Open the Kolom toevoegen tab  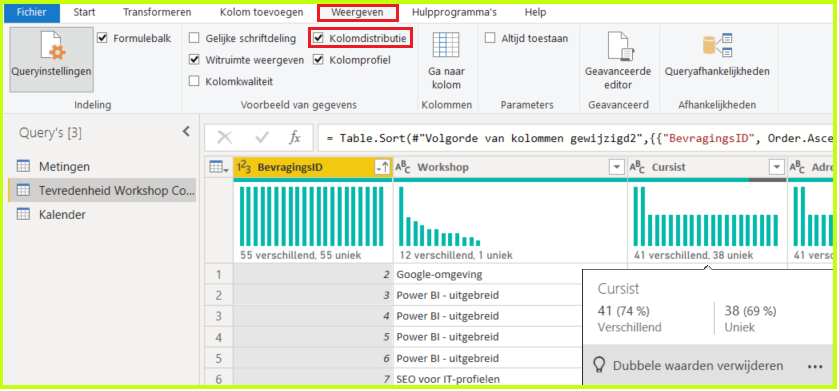tap(261, 12)
